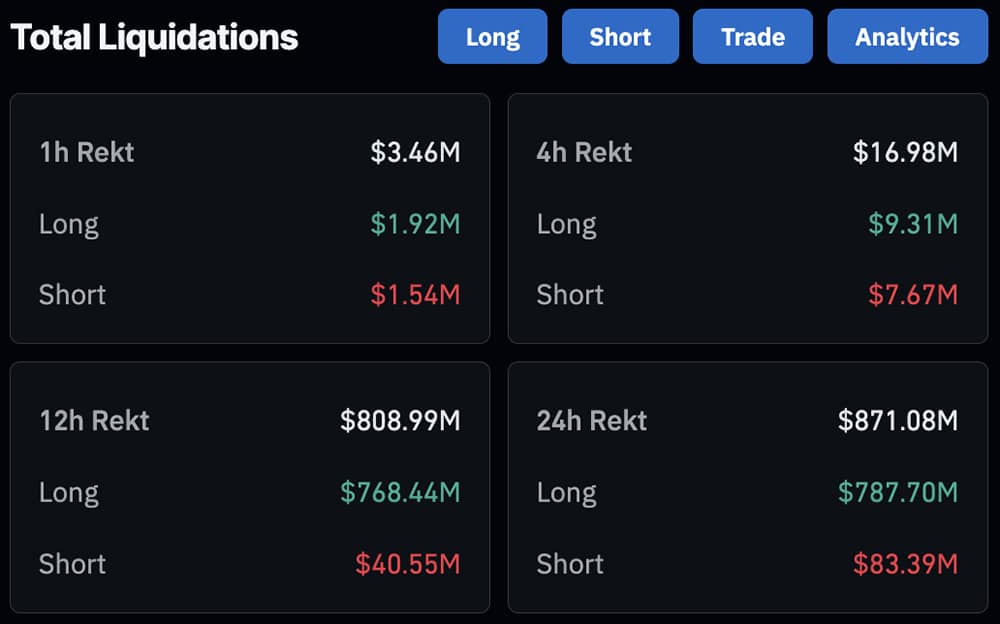Image resolution: width=1000 pixels, height=624 pixels.
Task: Click the Long filter button
Action: [x=492, y=36]
